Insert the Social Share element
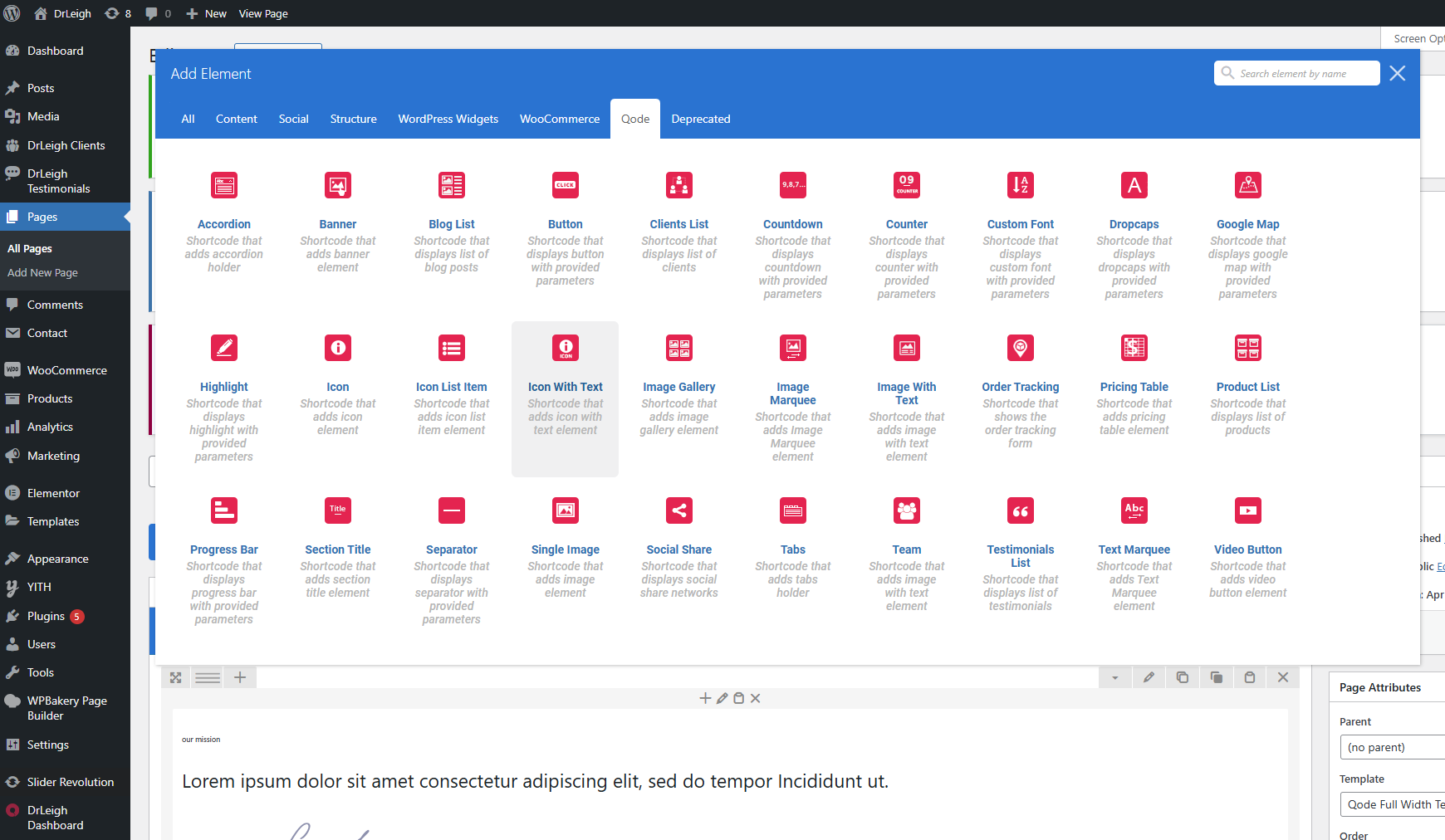The width and height of the screenshot is (1445, 840). point(679,549)
